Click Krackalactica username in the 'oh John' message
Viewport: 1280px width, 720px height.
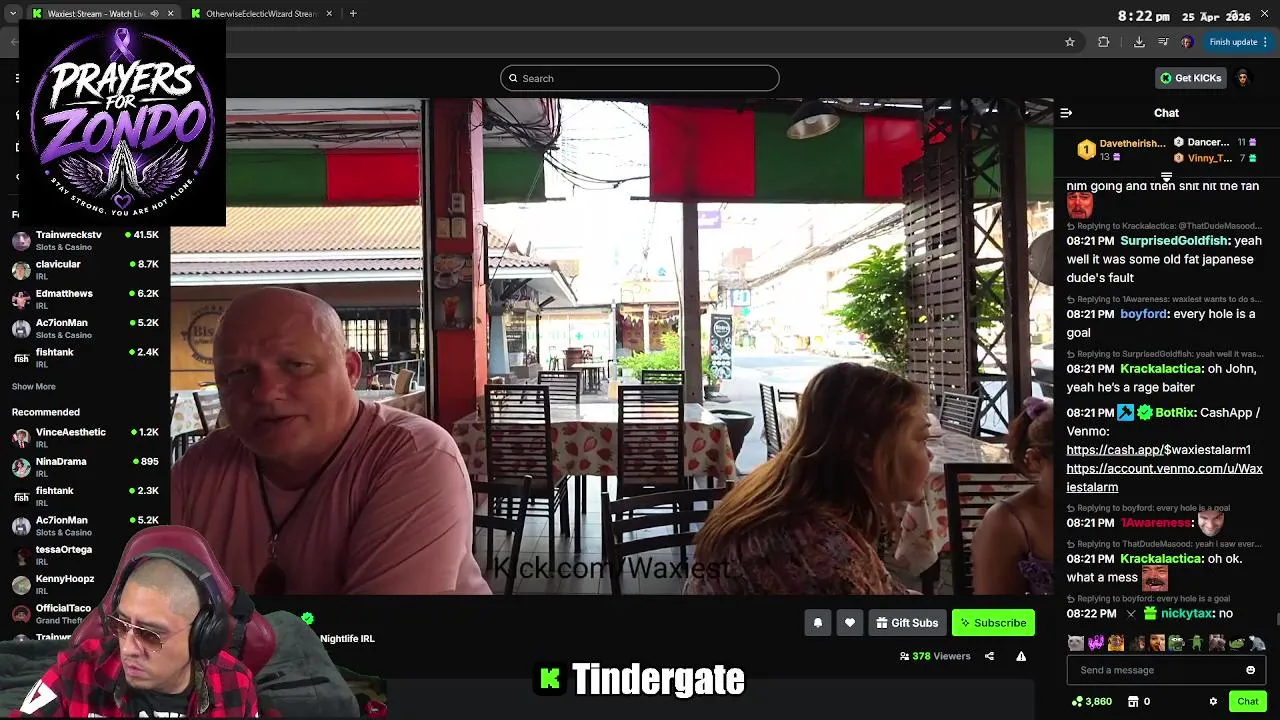tap(1160, 369)
